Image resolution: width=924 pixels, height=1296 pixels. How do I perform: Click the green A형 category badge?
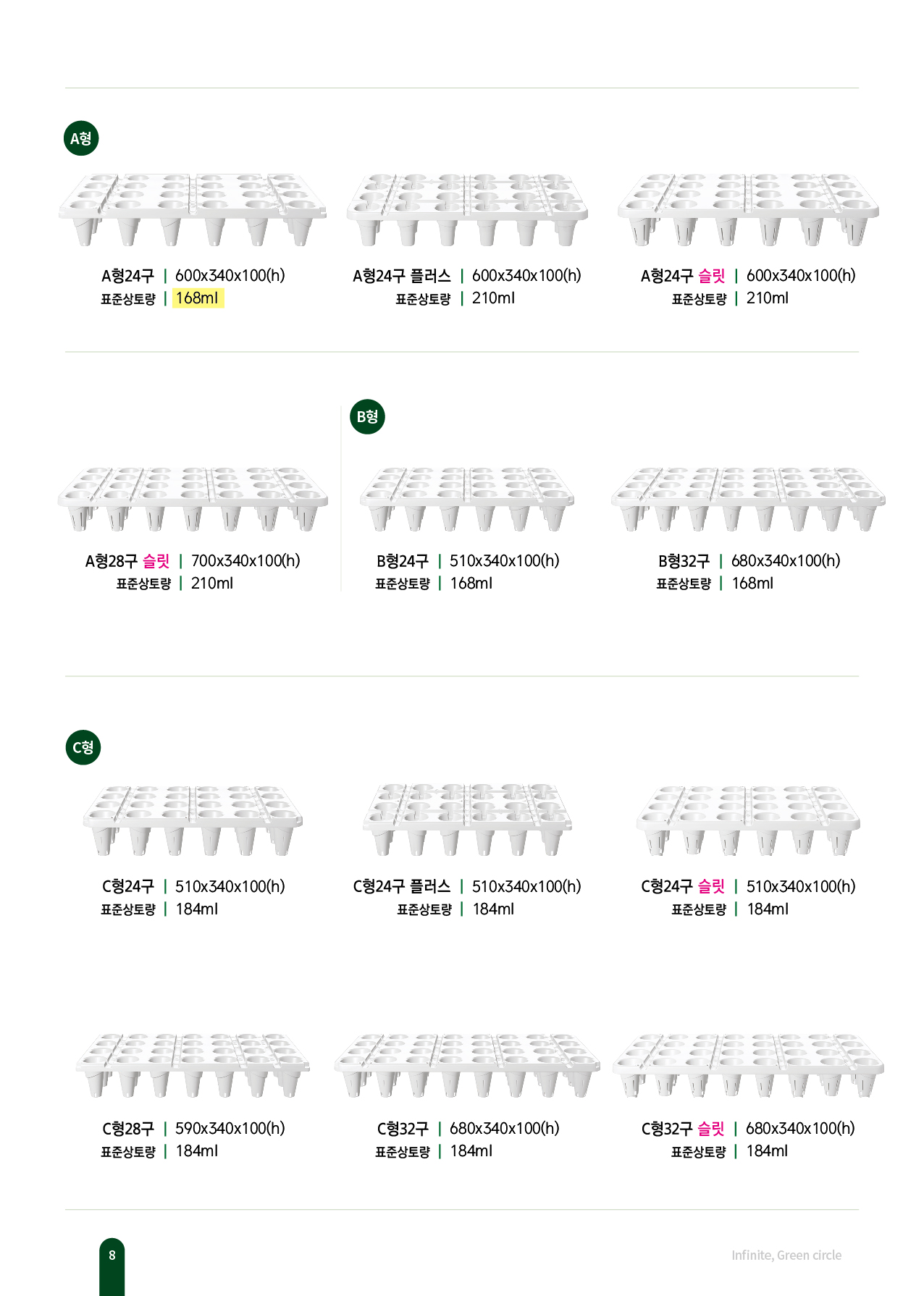[x=81, y=138]
